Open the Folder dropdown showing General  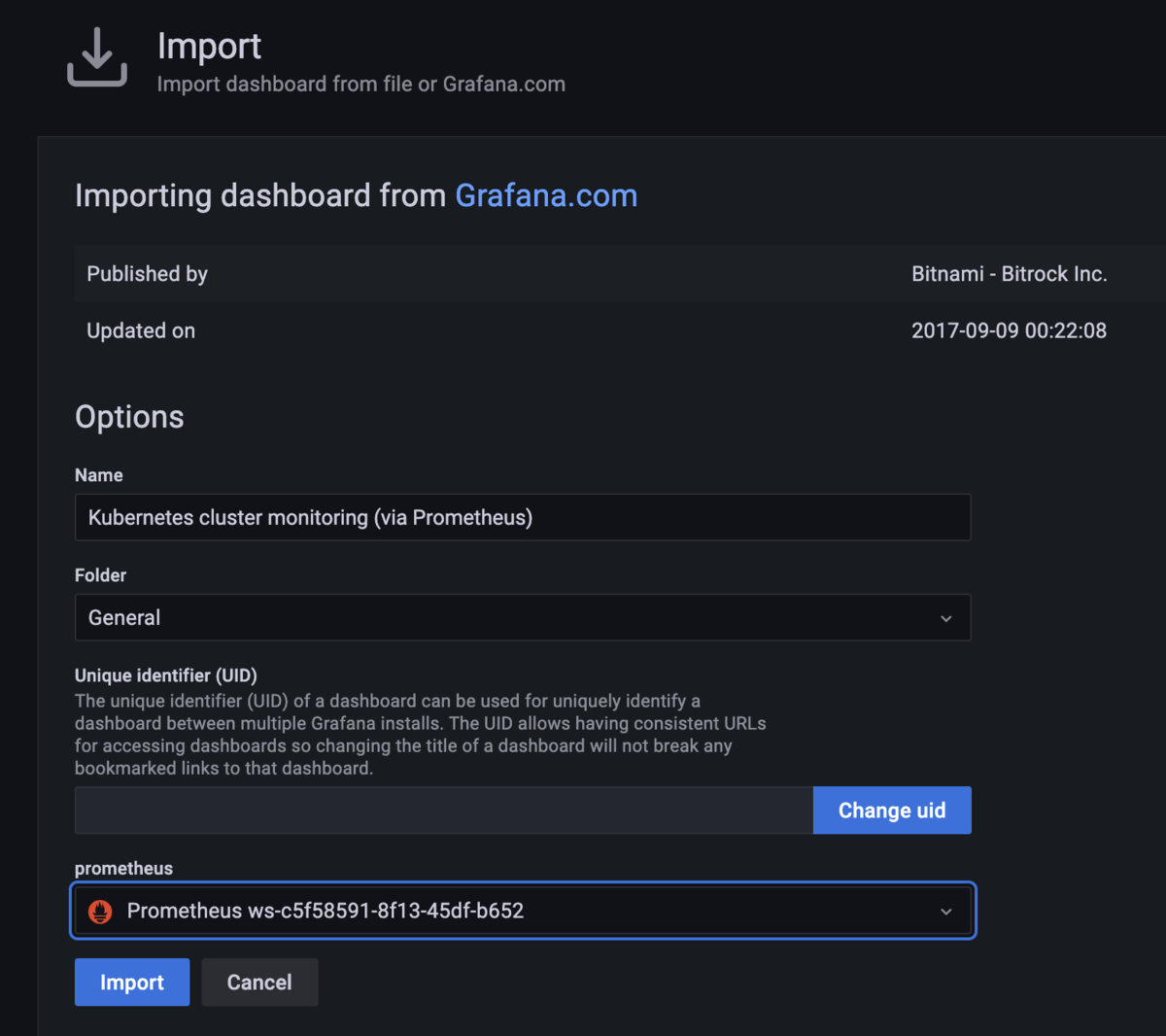tap(523, 617)
